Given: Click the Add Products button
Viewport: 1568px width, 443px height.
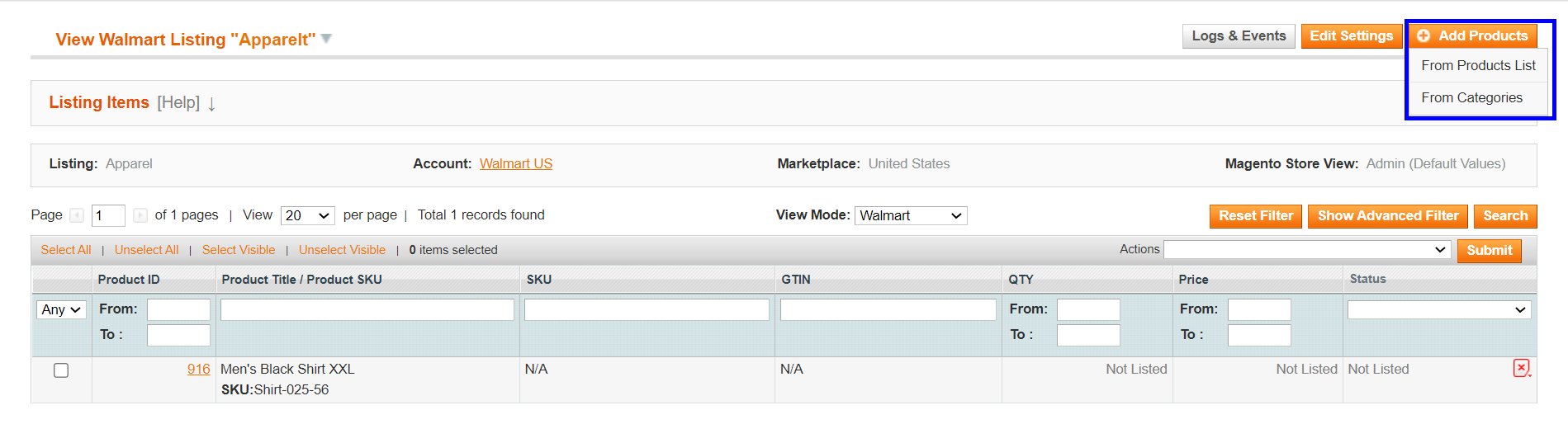Looking at the screenshot, I should pos(1473,35).
